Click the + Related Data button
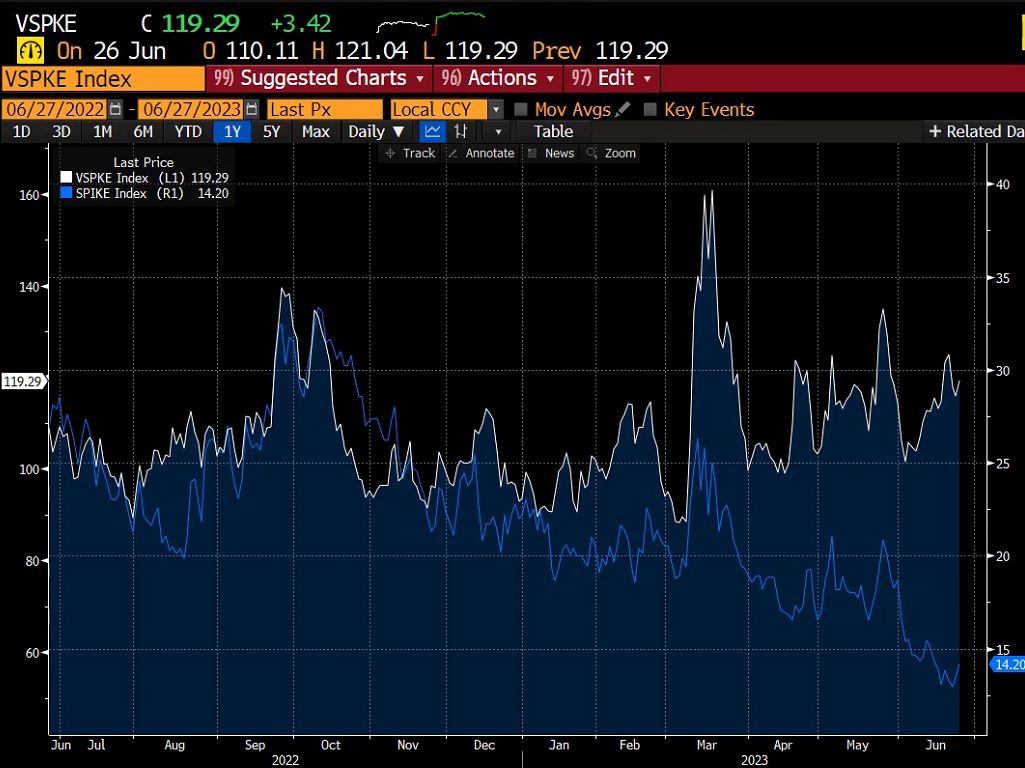 point(975,131)
